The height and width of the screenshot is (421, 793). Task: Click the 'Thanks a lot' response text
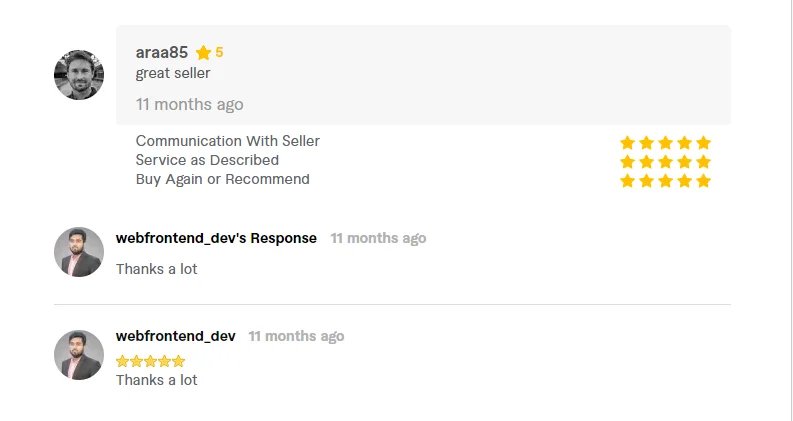(x=156, y=269)
